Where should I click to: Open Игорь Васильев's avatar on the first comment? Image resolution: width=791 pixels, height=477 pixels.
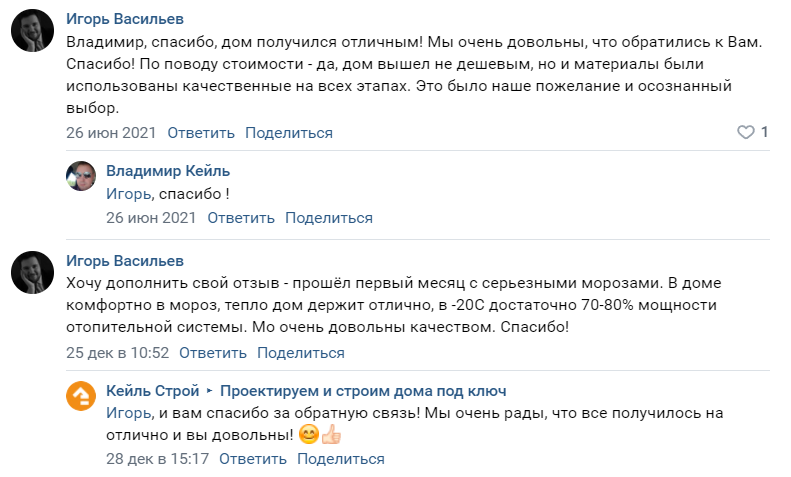(32, 30)
